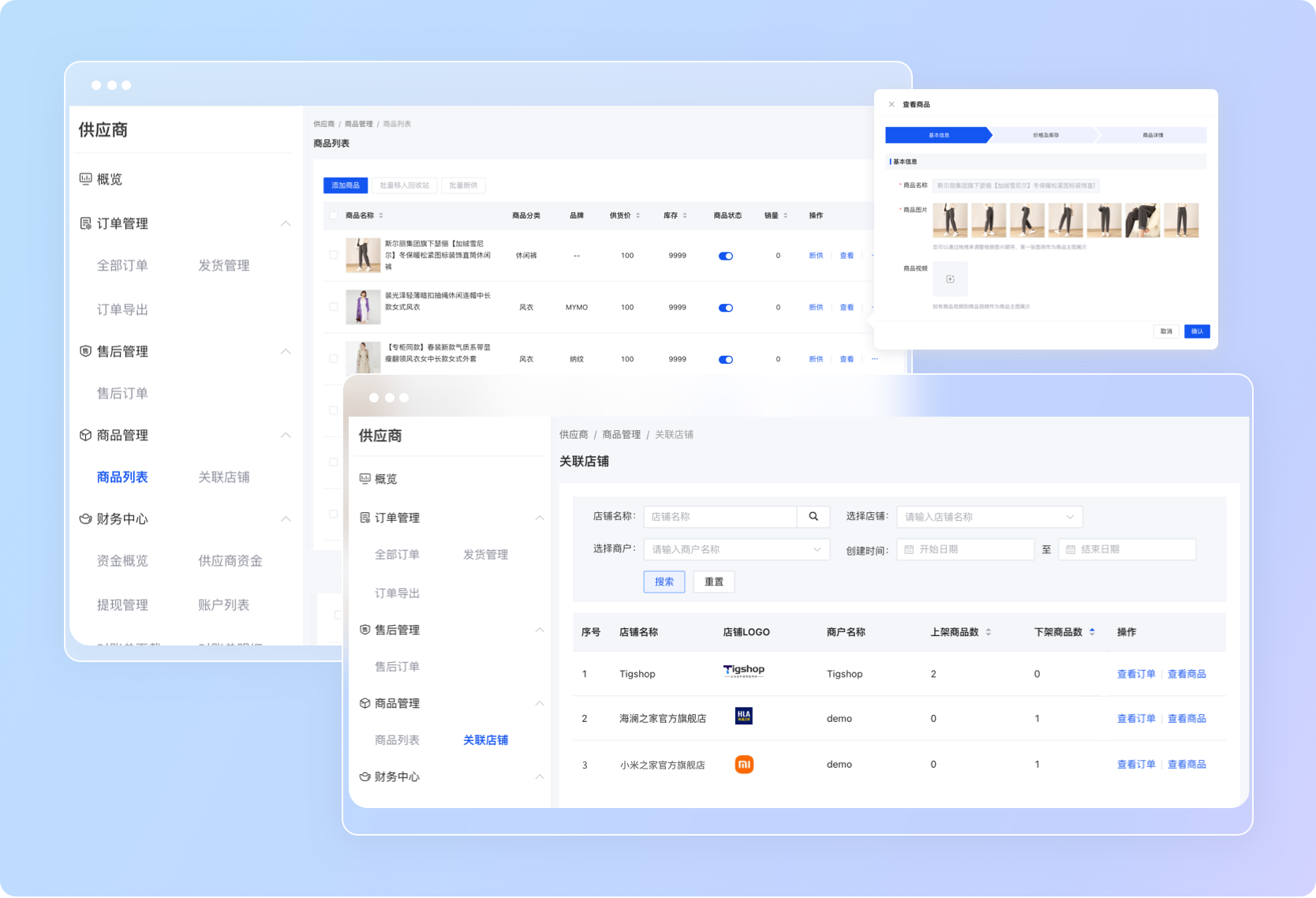Click 查看订单 link for Tigshop row
1316x898 pixels.
coord(1136,674)
